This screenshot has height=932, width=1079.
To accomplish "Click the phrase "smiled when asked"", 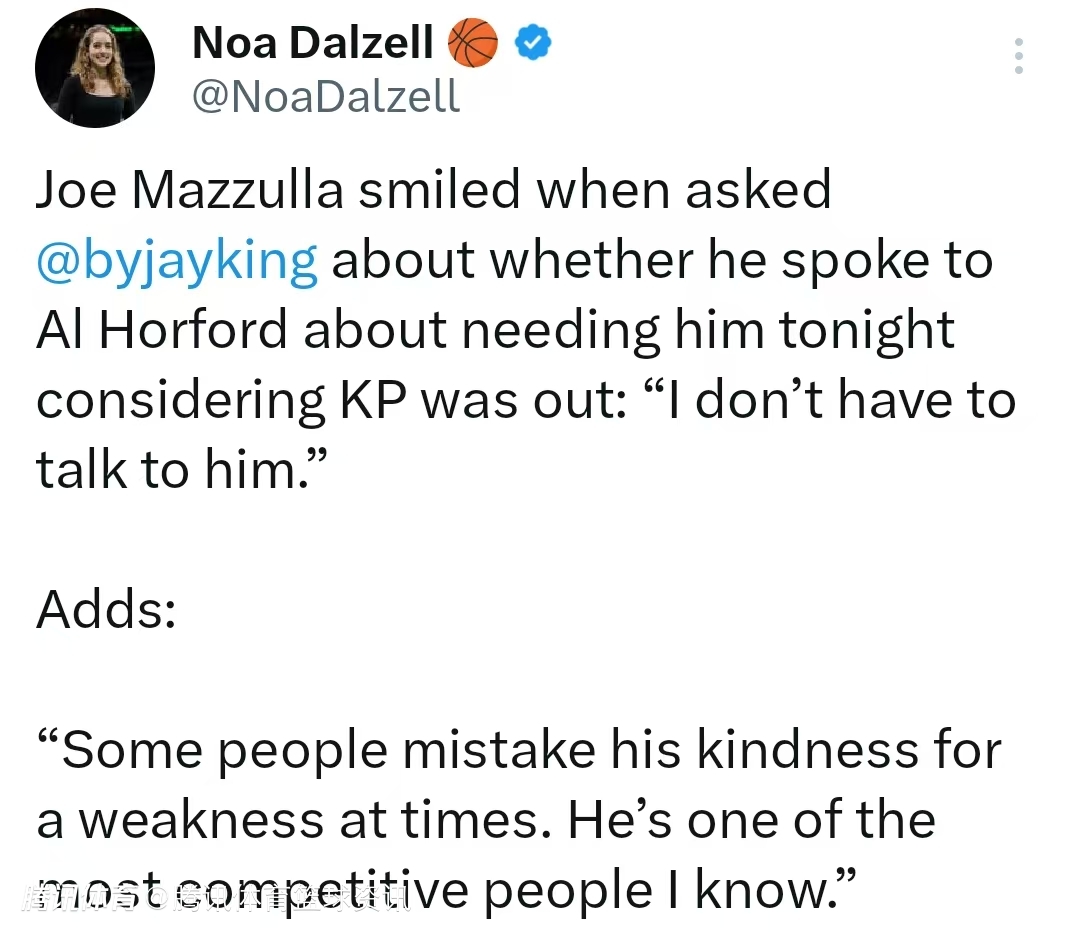I will (x=594, y=190).
